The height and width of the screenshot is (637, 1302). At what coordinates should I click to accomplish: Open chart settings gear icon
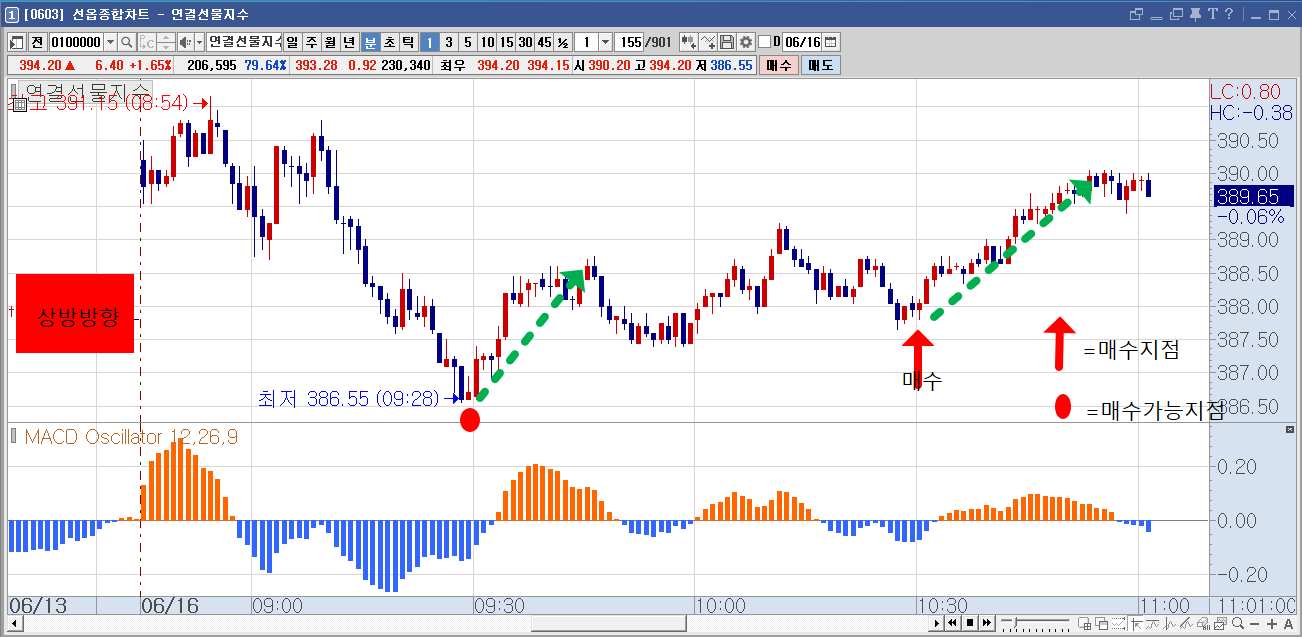click(x=745, y=42)
